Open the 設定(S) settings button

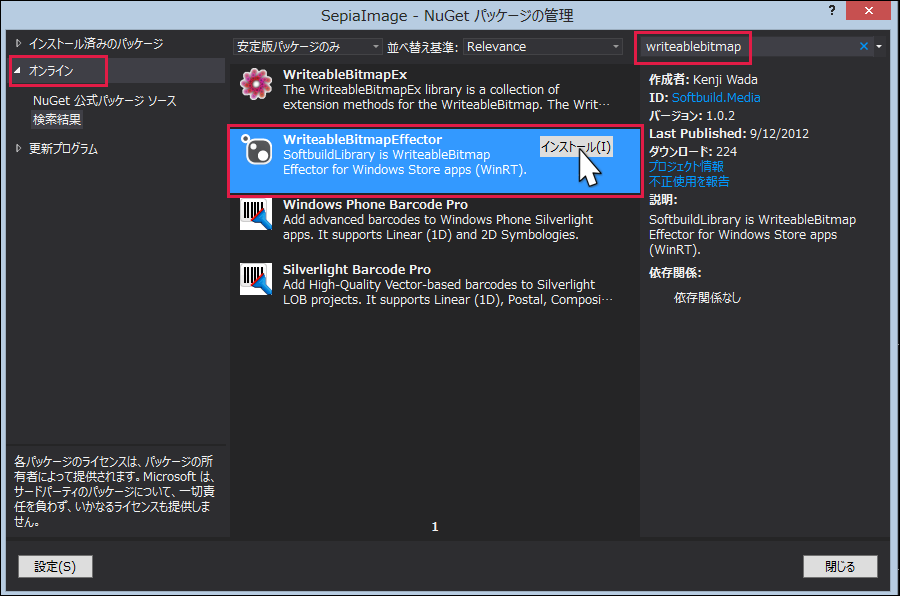(x=55, y=567)
